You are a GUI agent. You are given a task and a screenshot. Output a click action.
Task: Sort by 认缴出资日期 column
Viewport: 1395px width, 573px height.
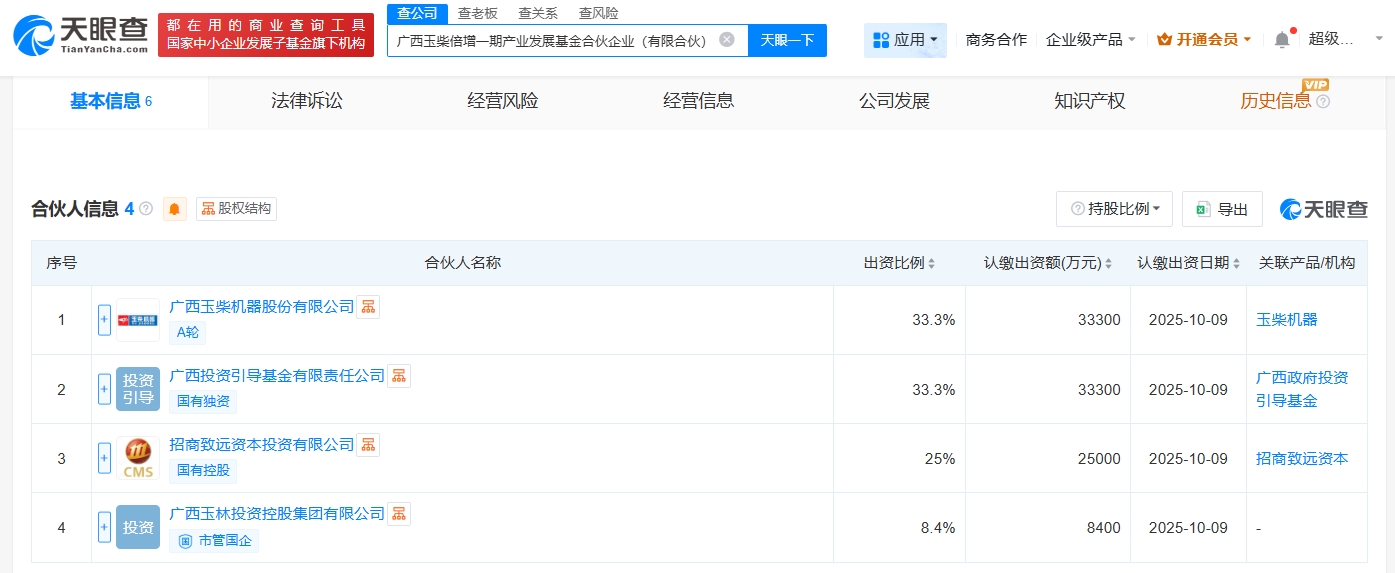coord(1236,264)
